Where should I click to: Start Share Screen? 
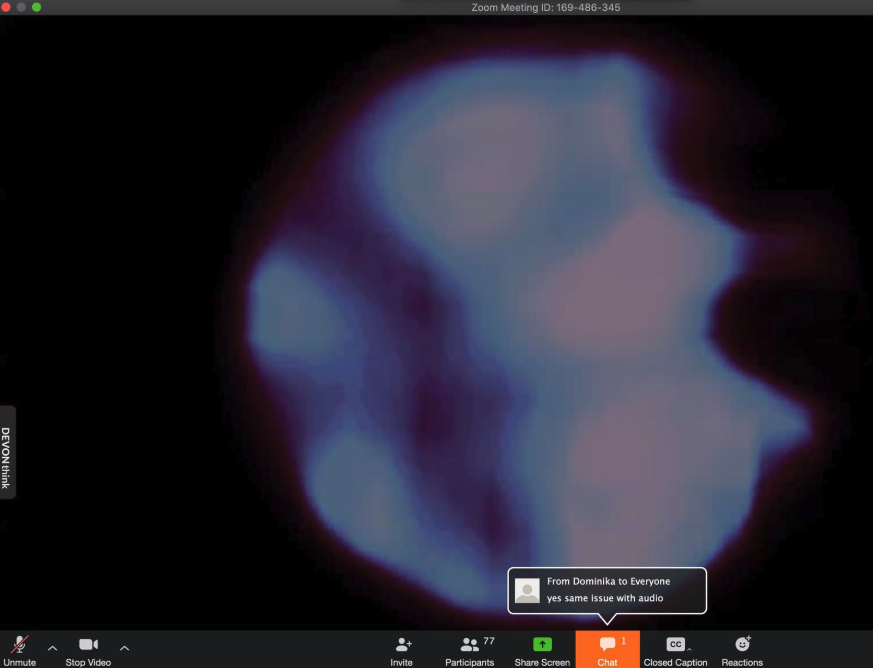point(542,650)
